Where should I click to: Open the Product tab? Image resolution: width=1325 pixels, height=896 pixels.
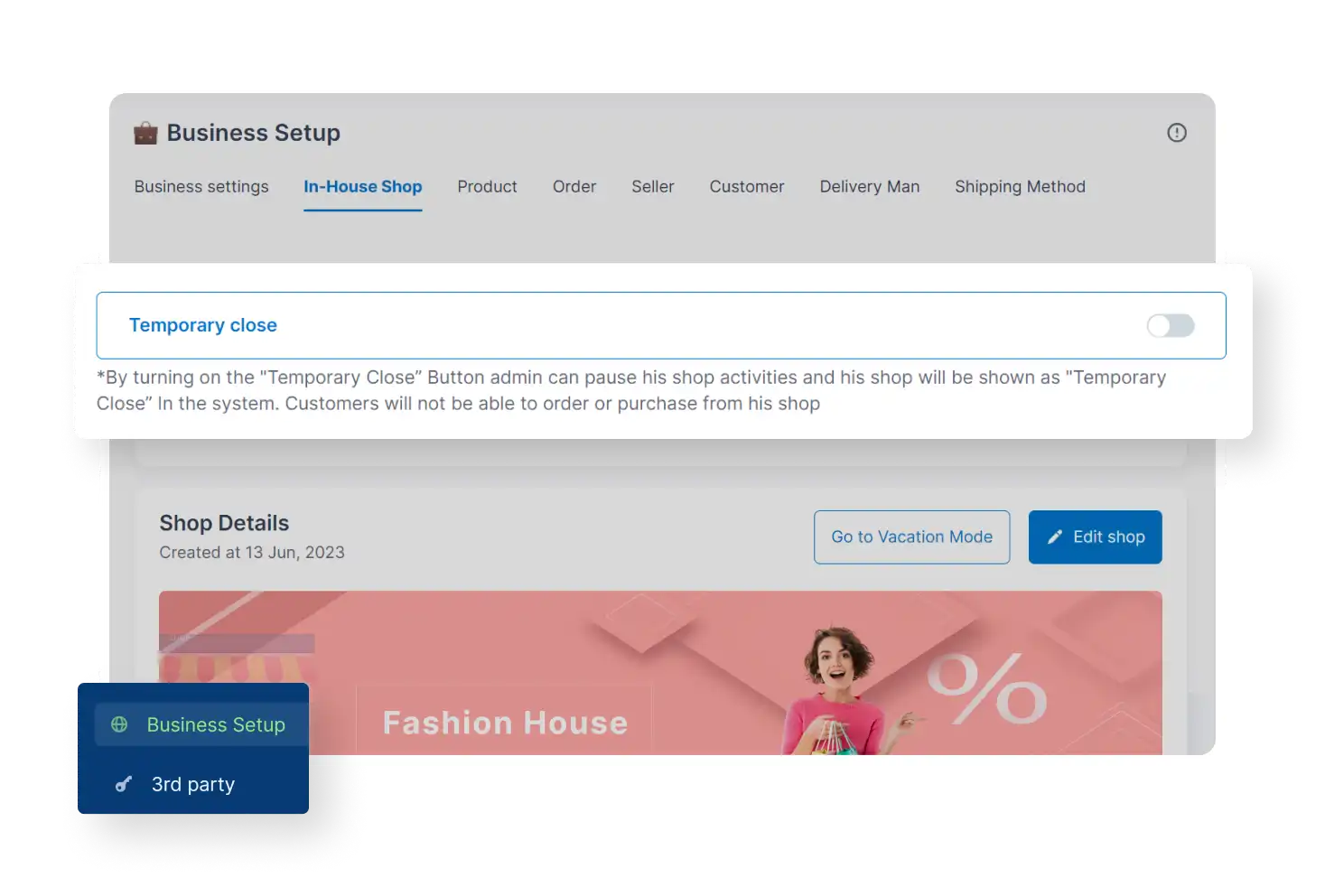pyautogui.click(x=487, y=187)
